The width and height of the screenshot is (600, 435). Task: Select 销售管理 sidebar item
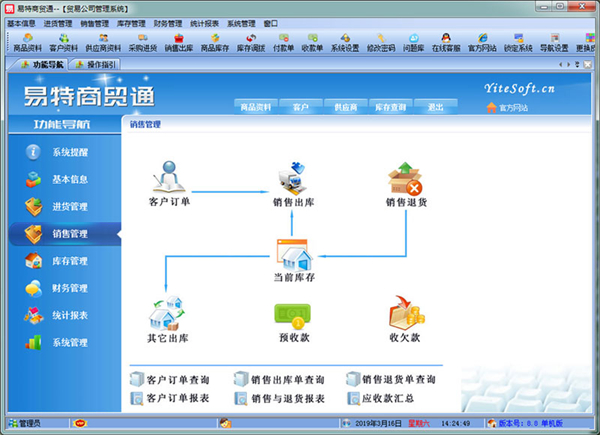click(x=64, y=234)
